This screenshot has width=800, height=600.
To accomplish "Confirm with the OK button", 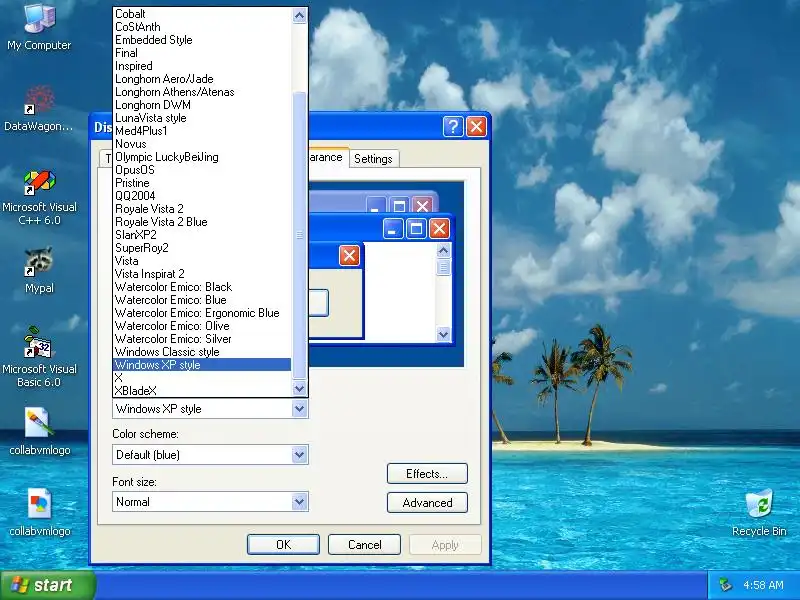I will tap(283, 544).
